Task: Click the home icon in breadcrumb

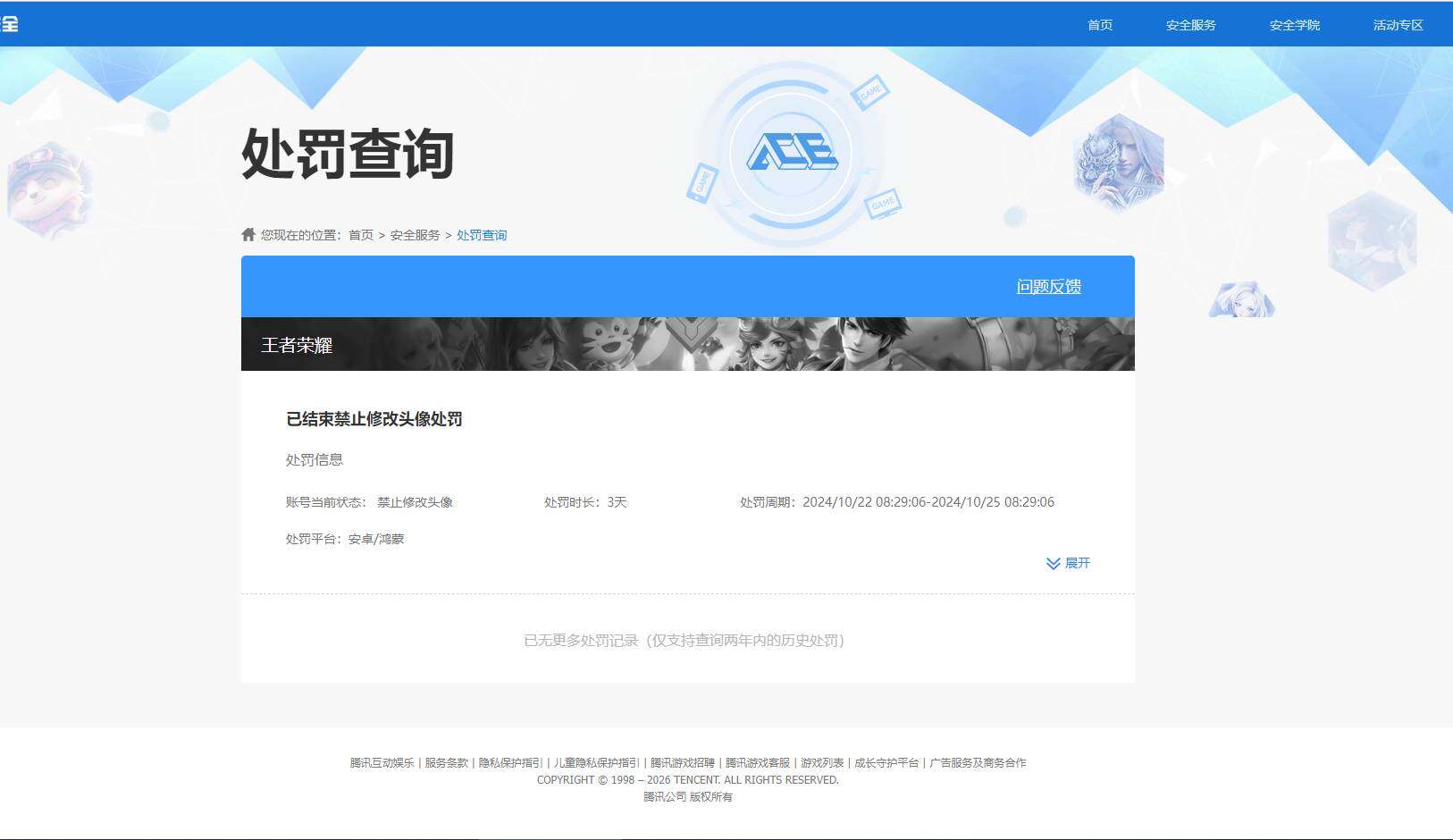Action: point(248,234)
